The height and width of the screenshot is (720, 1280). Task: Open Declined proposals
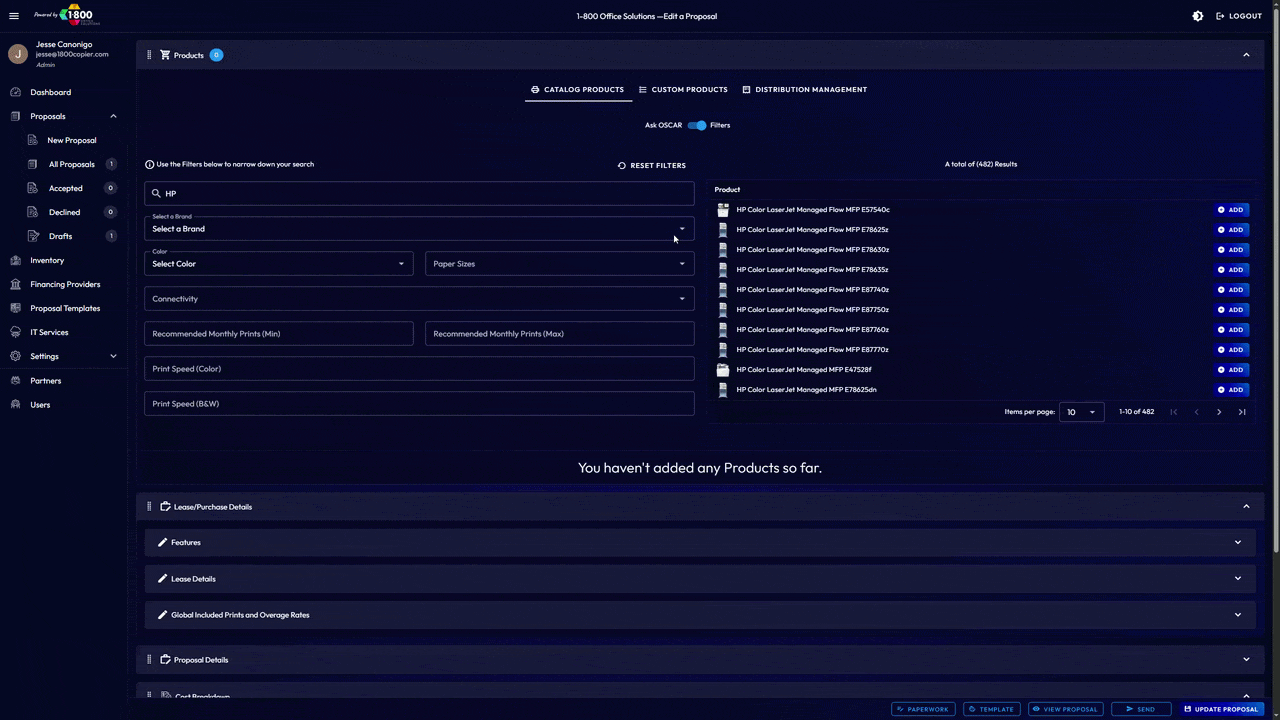(65, 212)
